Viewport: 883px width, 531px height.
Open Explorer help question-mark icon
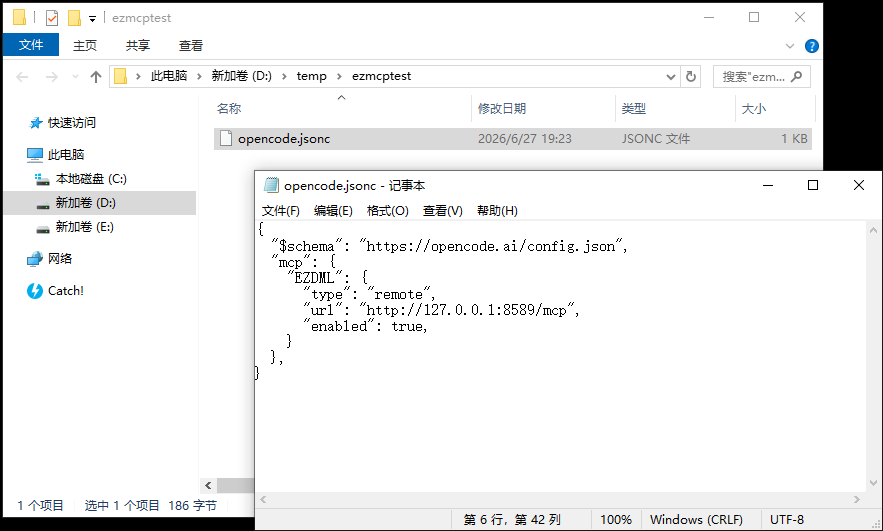pyautogui.click(x=811, y=46)
